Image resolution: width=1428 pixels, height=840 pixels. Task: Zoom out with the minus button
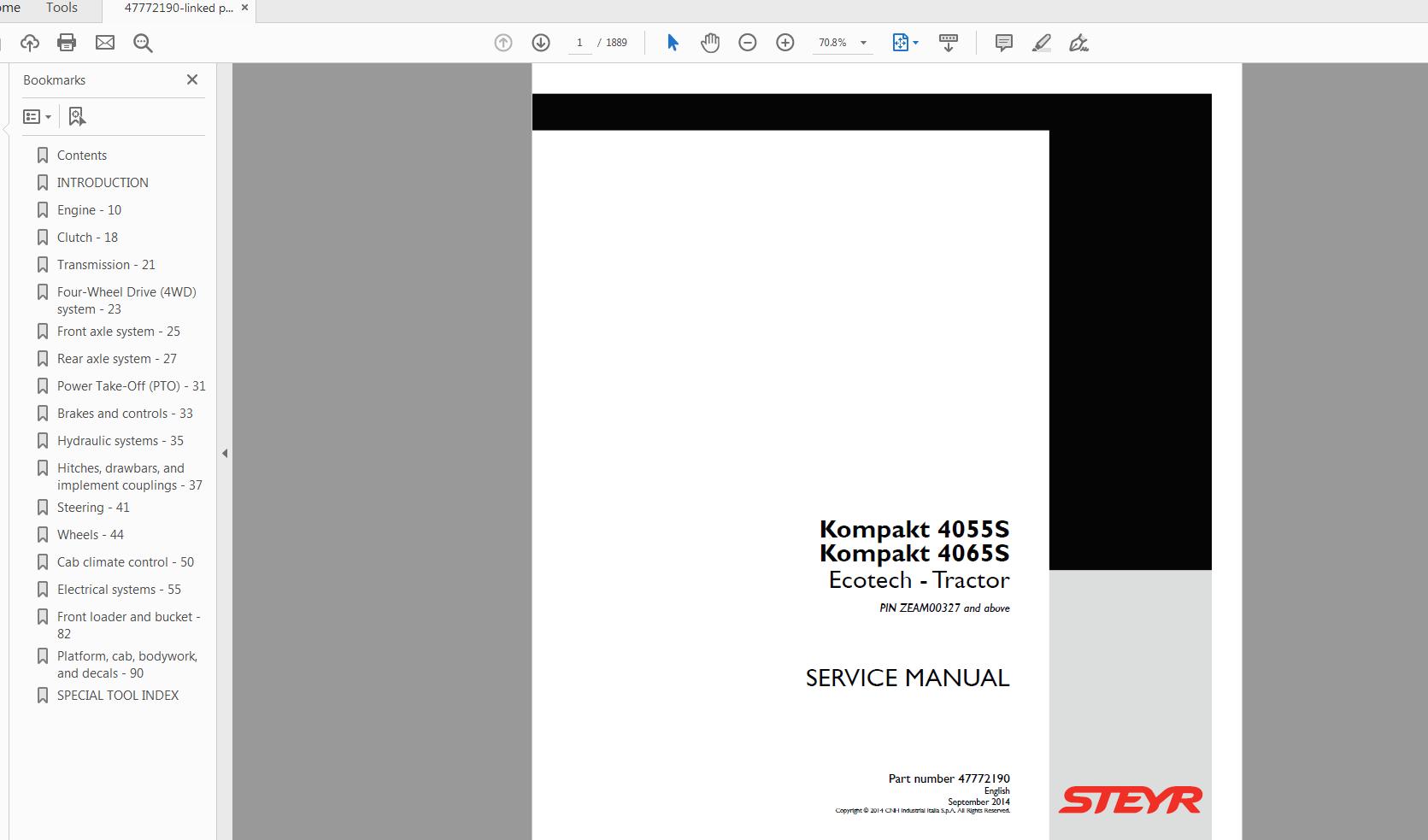[748, 43]
